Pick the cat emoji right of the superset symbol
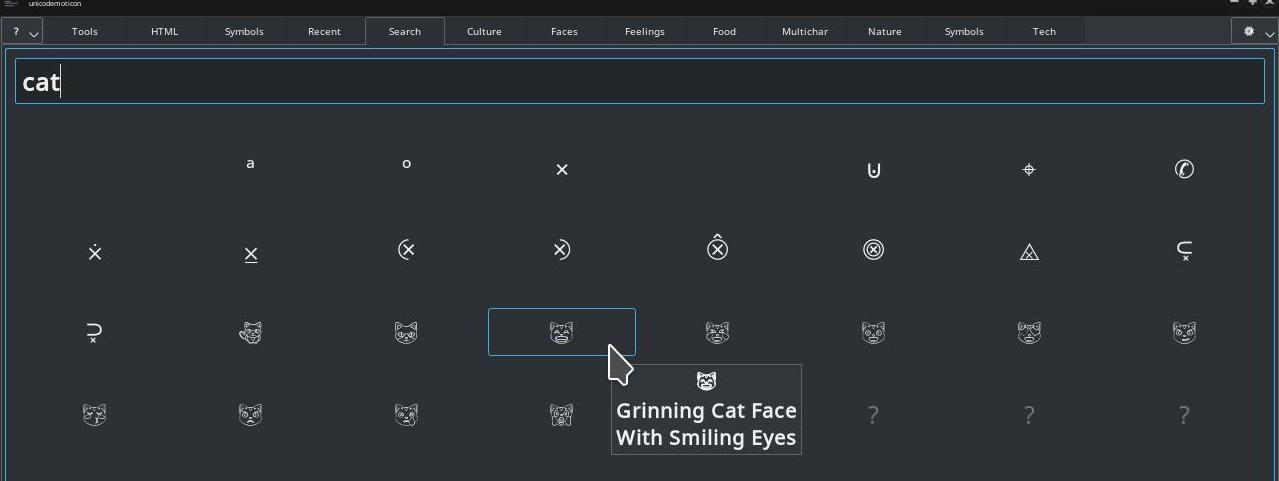Image resolution: width=1279 pixels, height=481 pixels. tap(250, 332)
